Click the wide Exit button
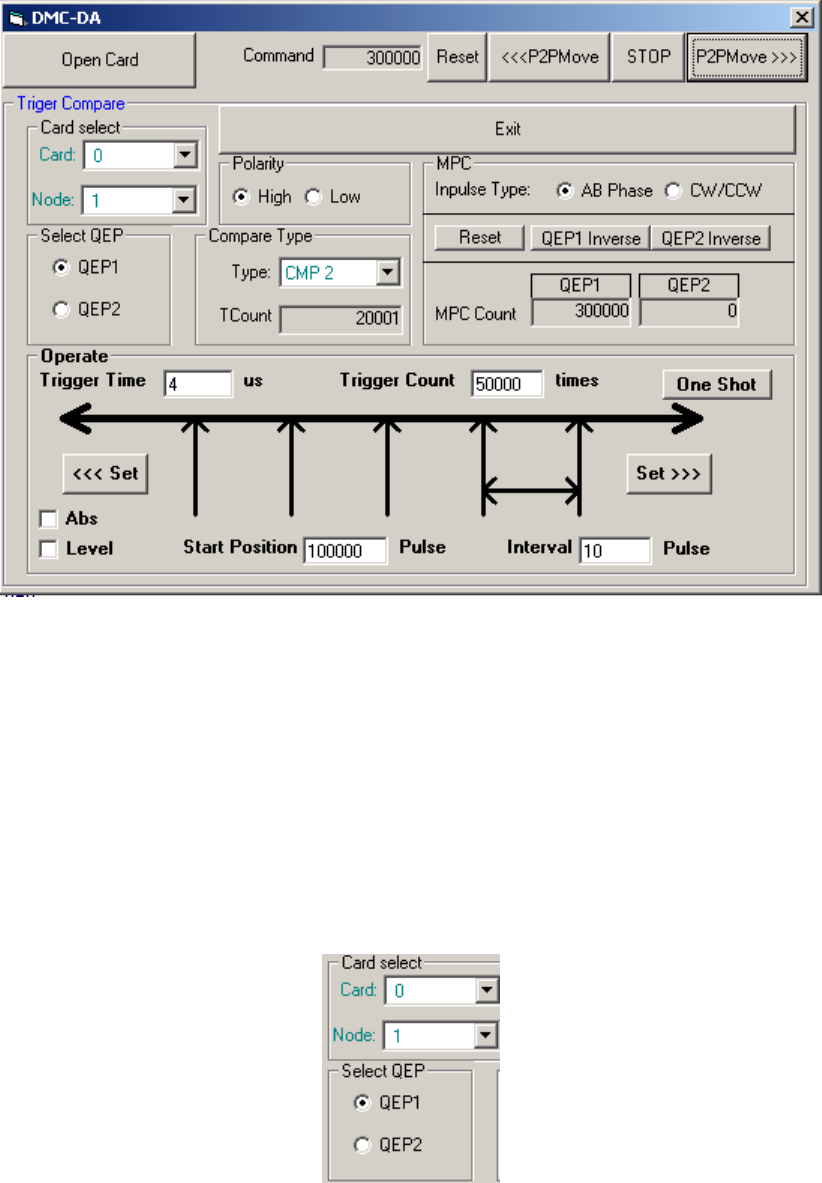Viewport: 822px width, 1183px height. 507,129
